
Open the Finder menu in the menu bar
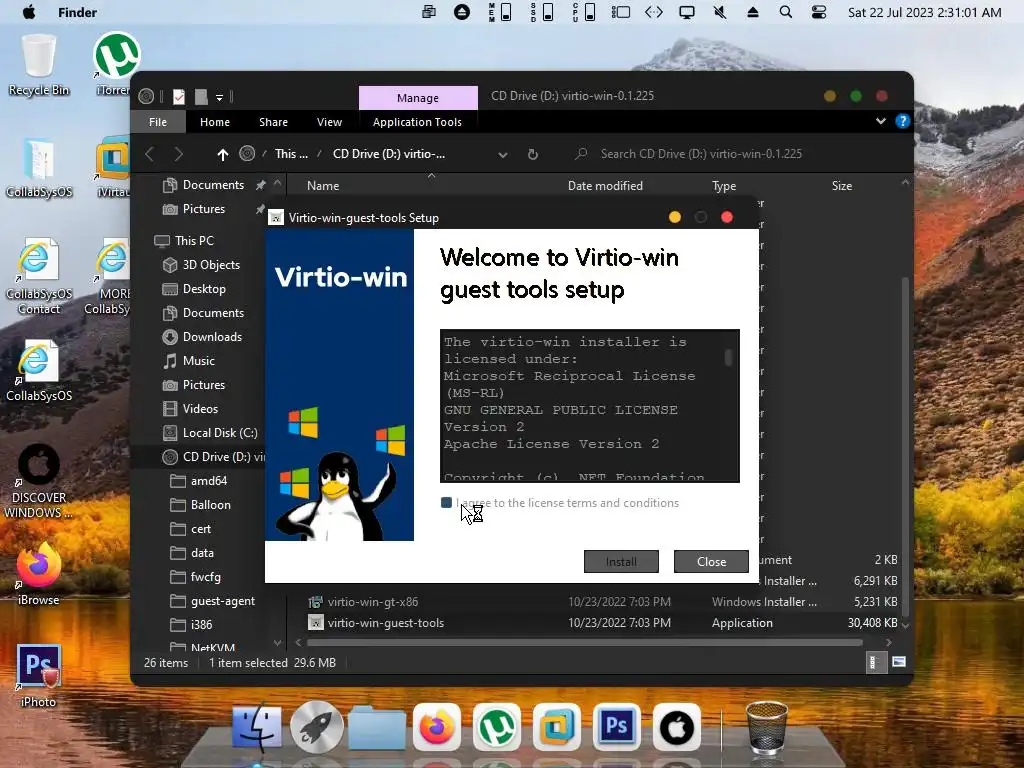77,12
